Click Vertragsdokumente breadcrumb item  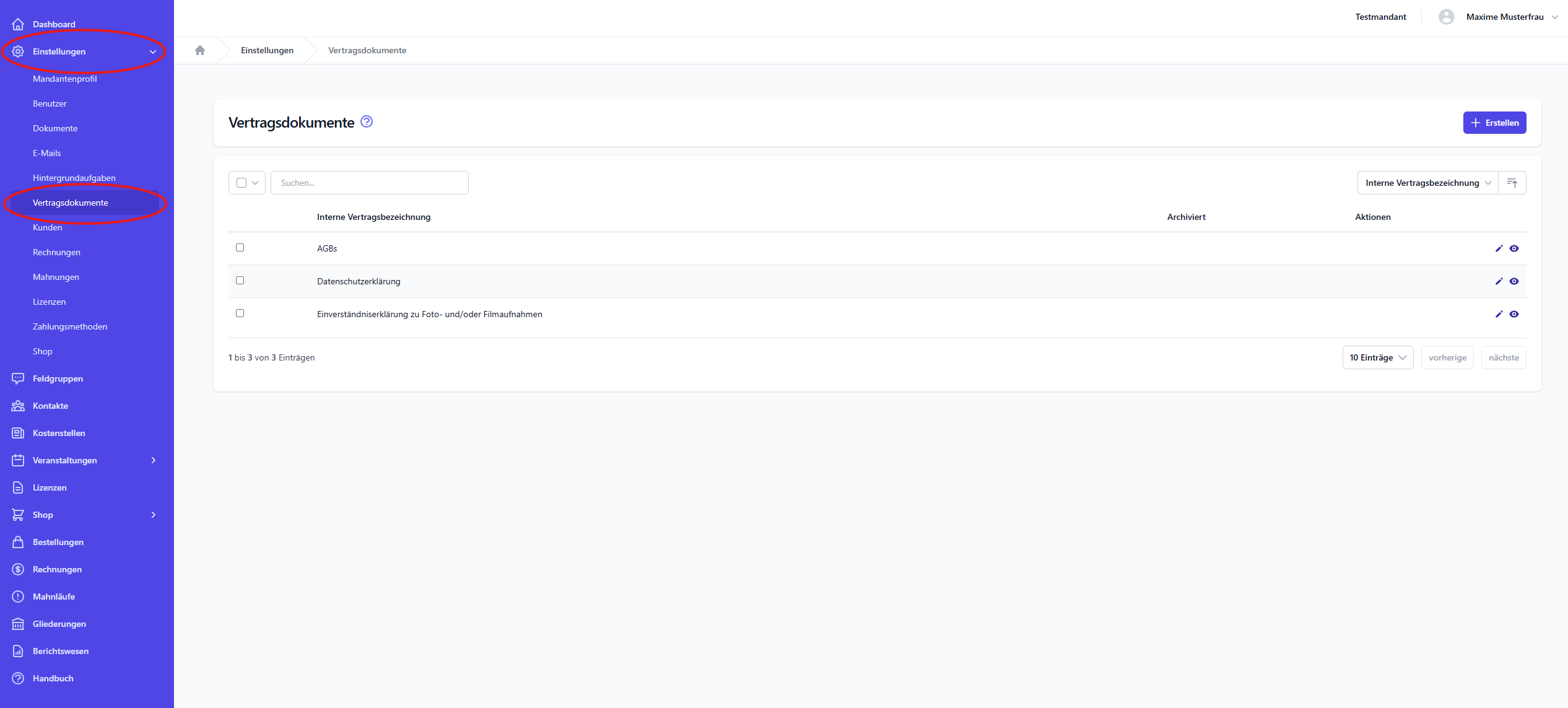(367, 50)
